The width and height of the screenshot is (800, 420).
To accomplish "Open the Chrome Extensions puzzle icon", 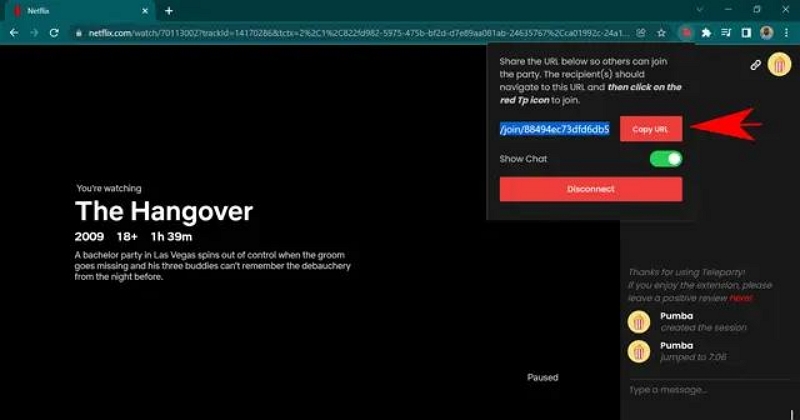I will click(707, 32).
